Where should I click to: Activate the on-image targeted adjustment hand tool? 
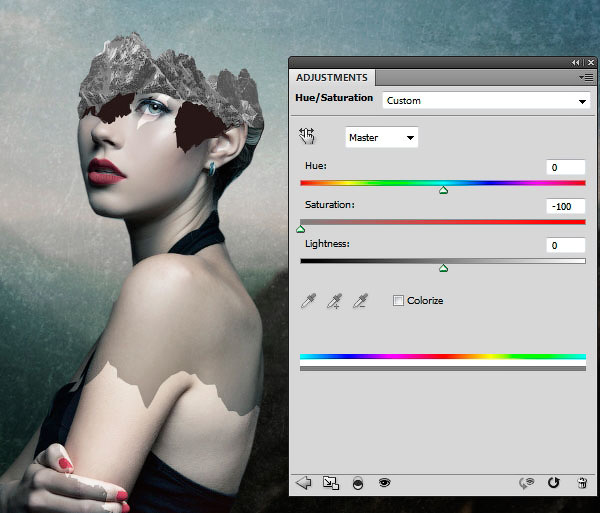pos(307,136)
